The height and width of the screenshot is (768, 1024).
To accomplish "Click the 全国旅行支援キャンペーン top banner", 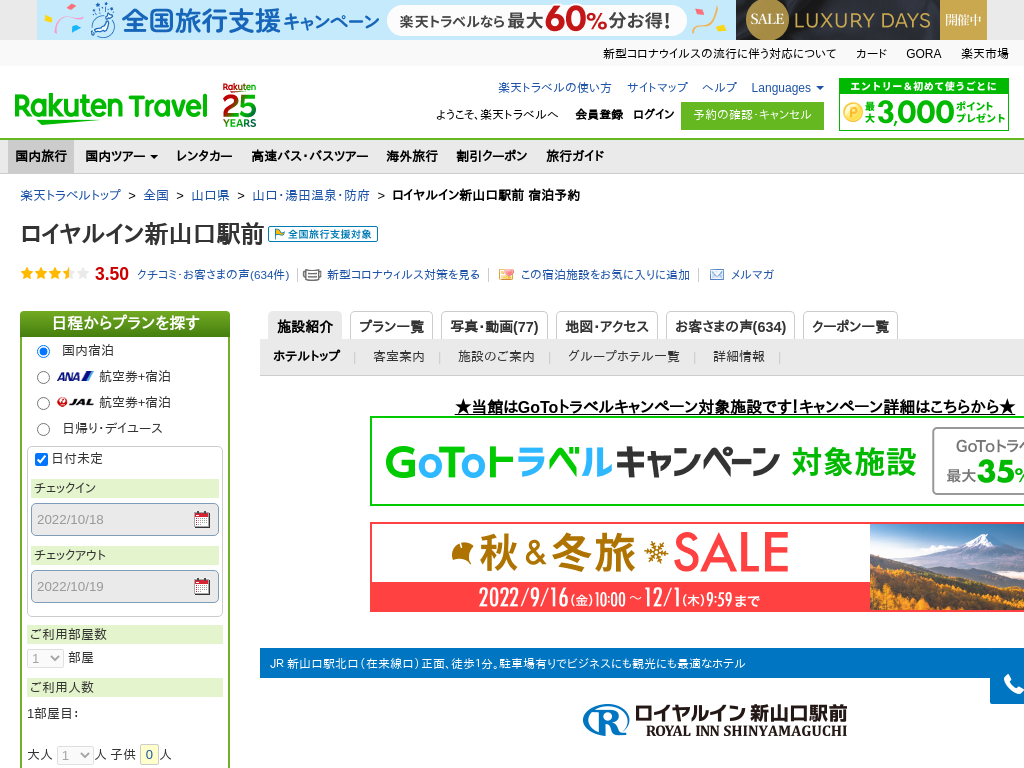I will (386, 20).
